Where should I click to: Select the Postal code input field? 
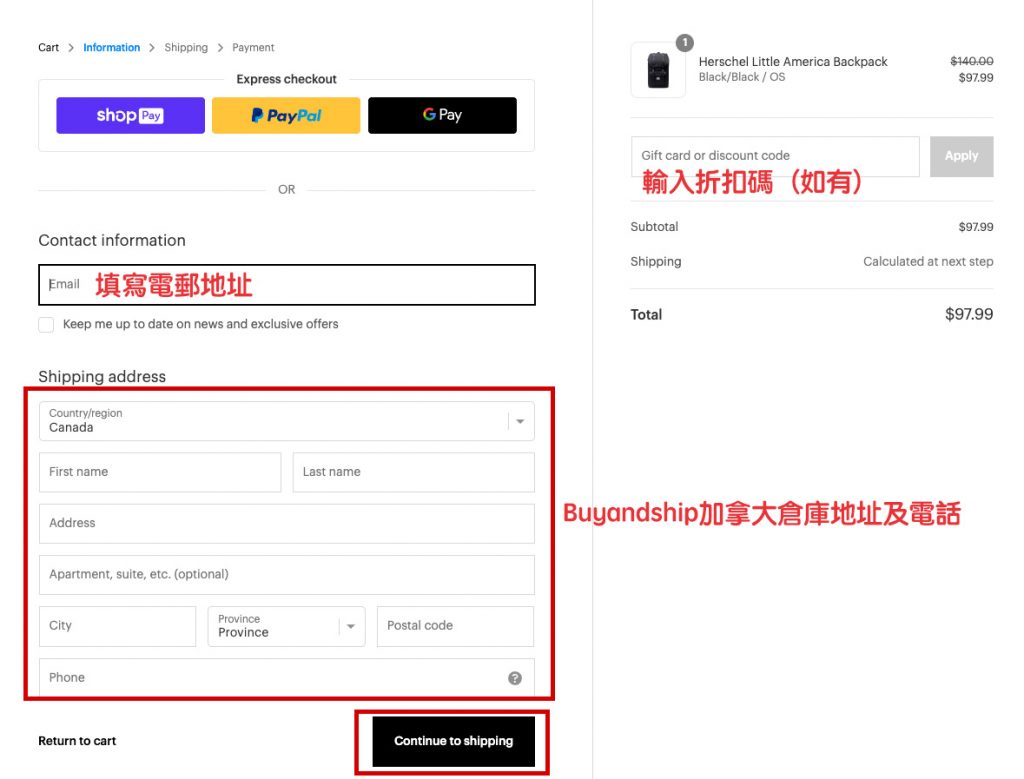click(455, 626)
